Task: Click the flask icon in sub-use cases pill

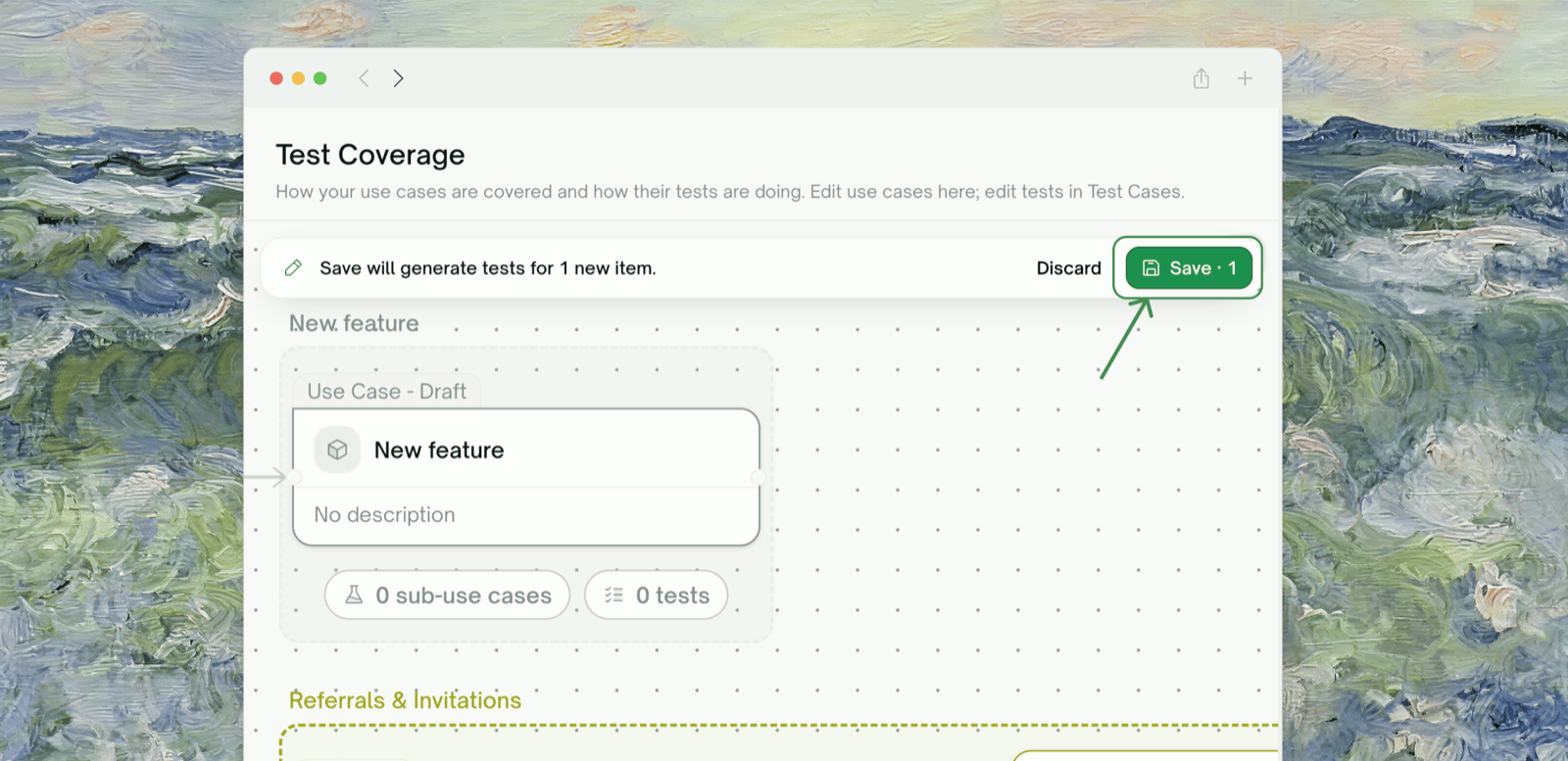Action: click(x=354, y=595)
